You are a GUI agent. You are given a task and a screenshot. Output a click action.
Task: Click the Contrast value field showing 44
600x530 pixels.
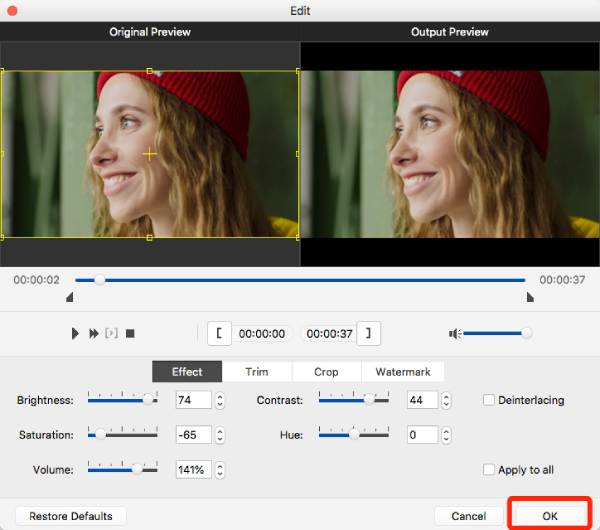point(422,400)
